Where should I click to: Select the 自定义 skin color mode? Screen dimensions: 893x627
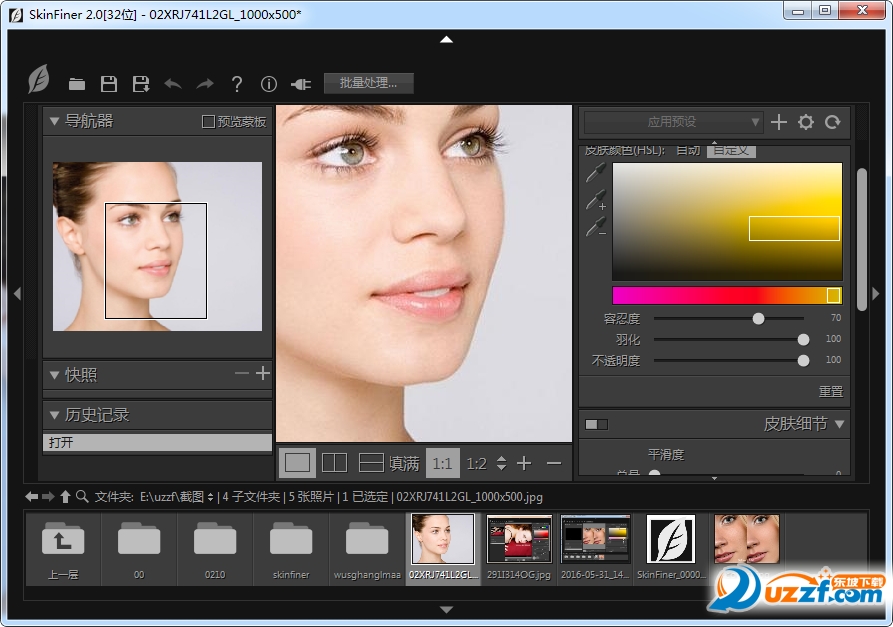(x=731, y=150)
